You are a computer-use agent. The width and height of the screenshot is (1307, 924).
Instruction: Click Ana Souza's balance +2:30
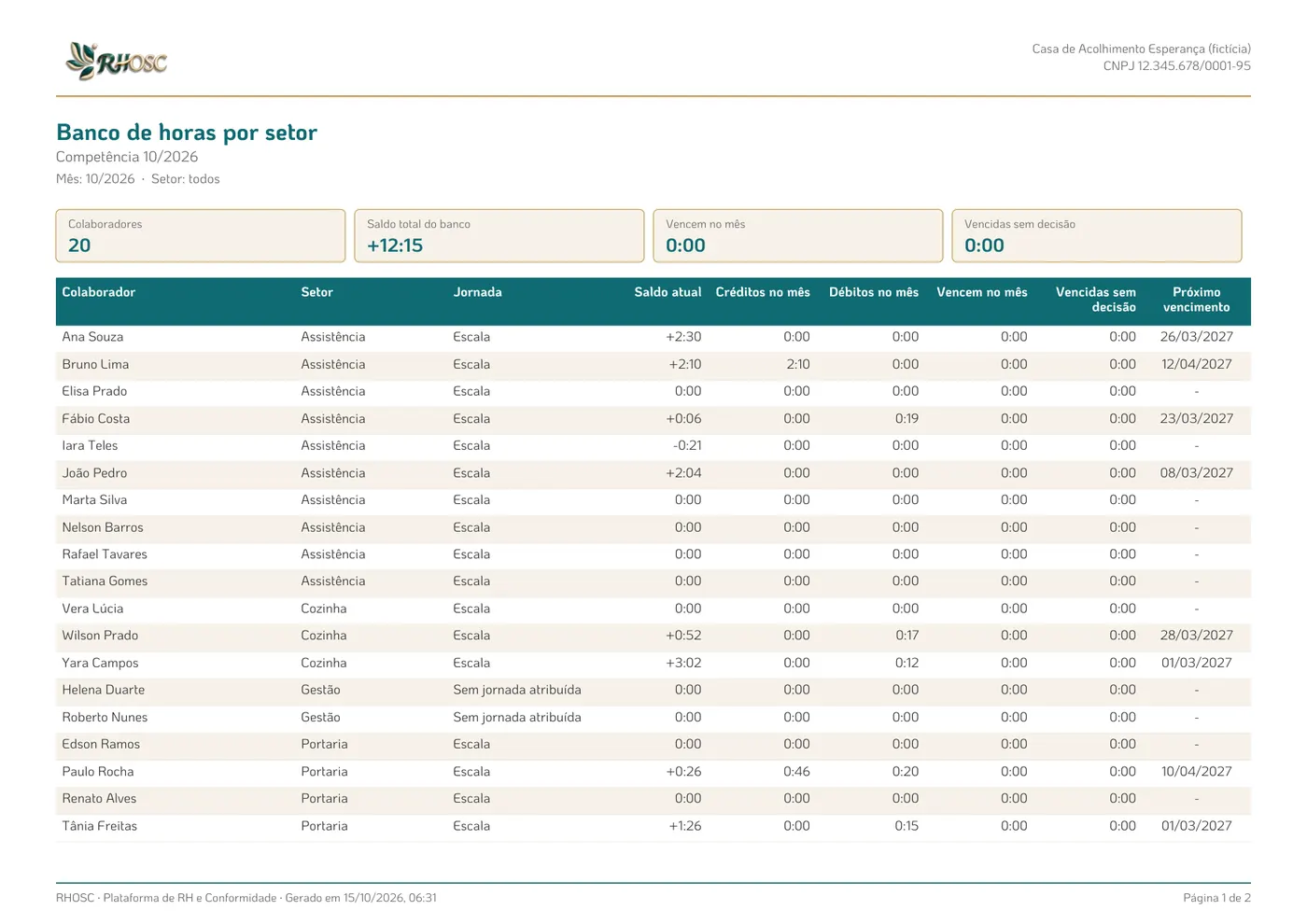pyautogui.click(x=683, y=337)
